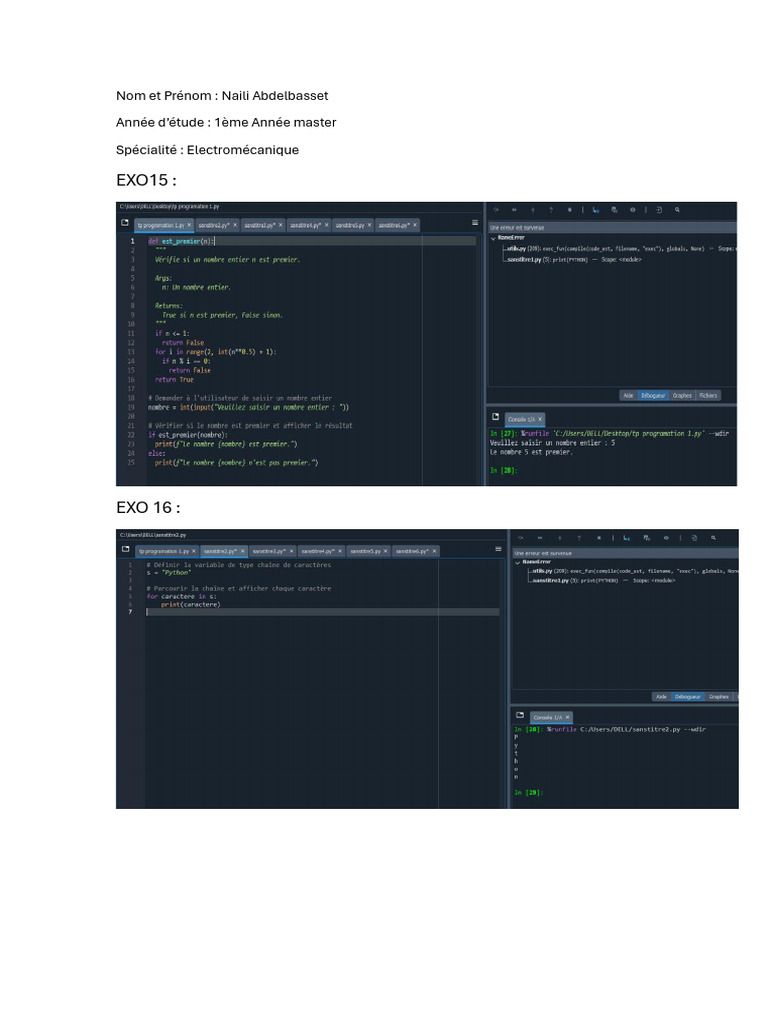Open the Aide pane tab in EXO 16 screenshot
The width and height of the screenshot is (768, 1024).
coord(662,697)
